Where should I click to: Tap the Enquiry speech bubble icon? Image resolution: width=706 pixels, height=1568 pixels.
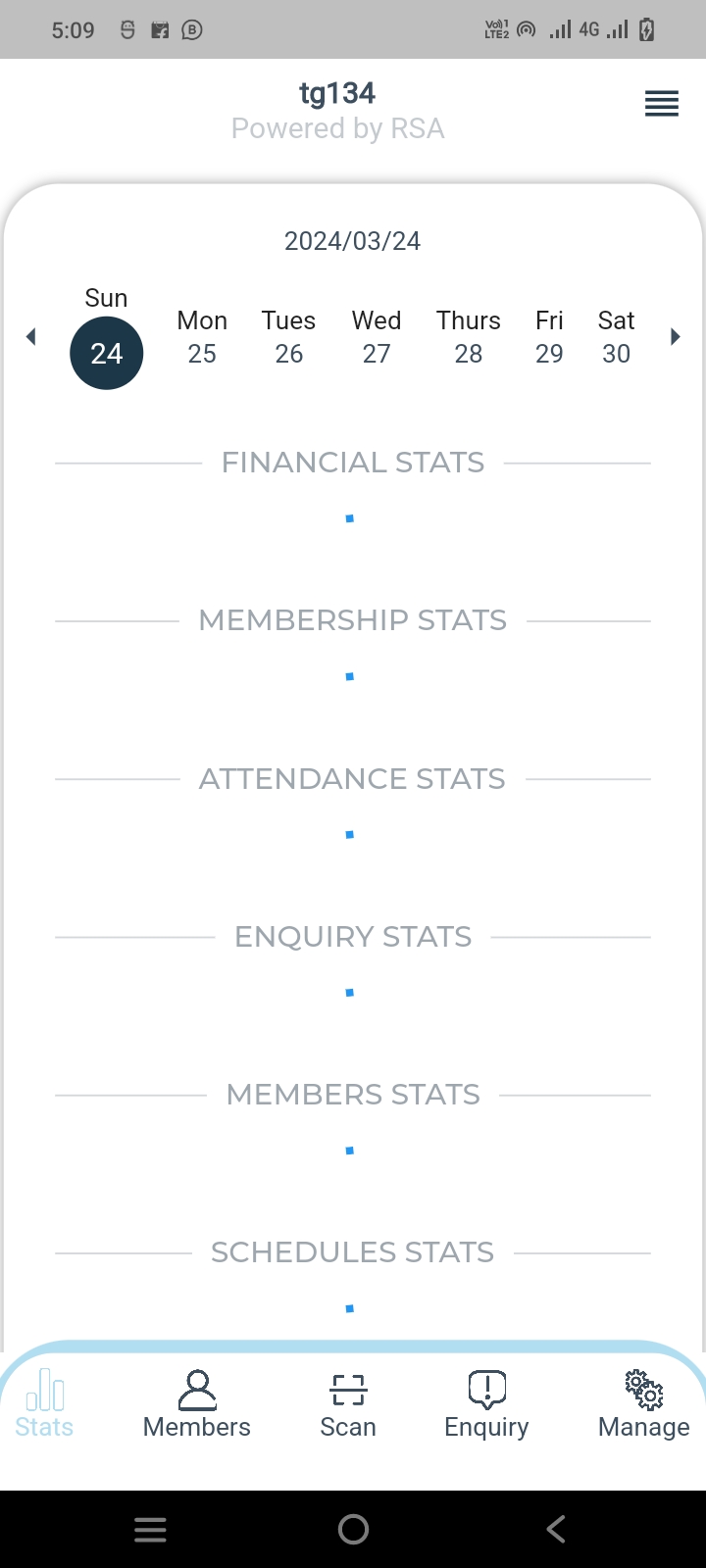tap(486, 1389)
